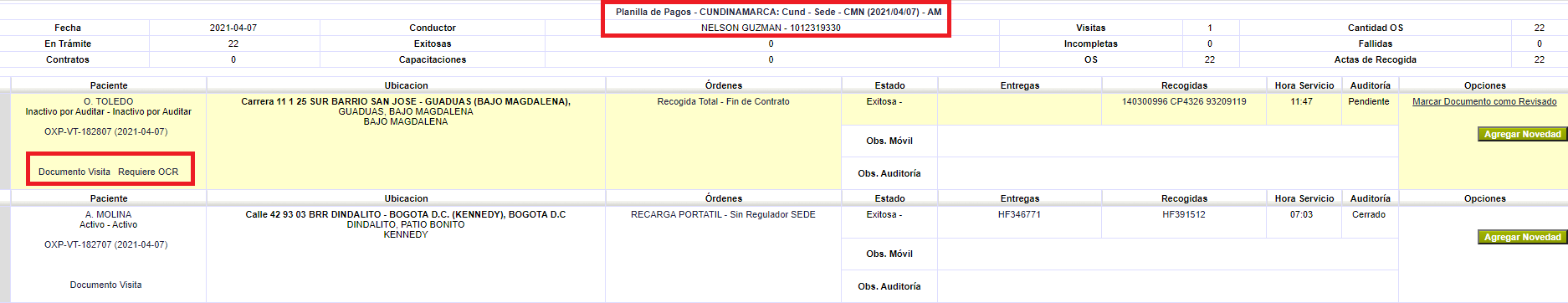Screen dimensions: 1568x303
Task: Select conductor NELSON GUZMAN - 1012319330
Action: [x=771, y=28]
